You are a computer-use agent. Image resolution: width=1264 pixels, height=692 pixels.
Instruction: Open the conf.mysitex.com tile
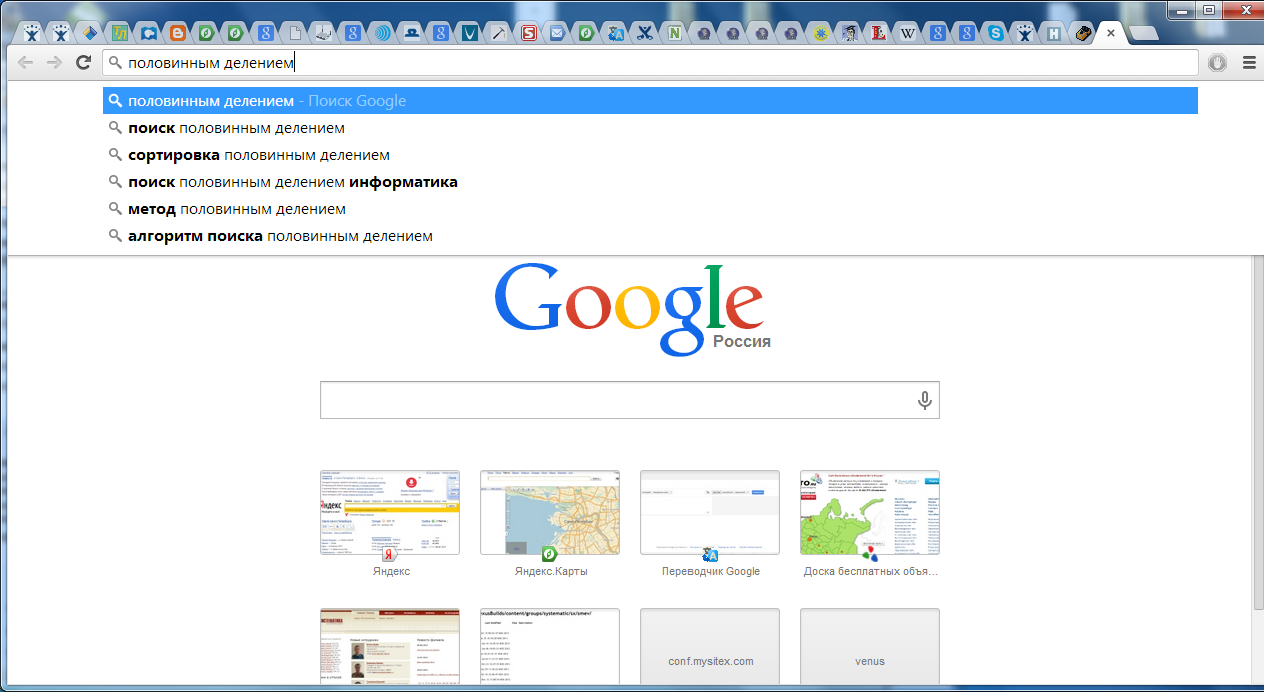tap(710, 648)
